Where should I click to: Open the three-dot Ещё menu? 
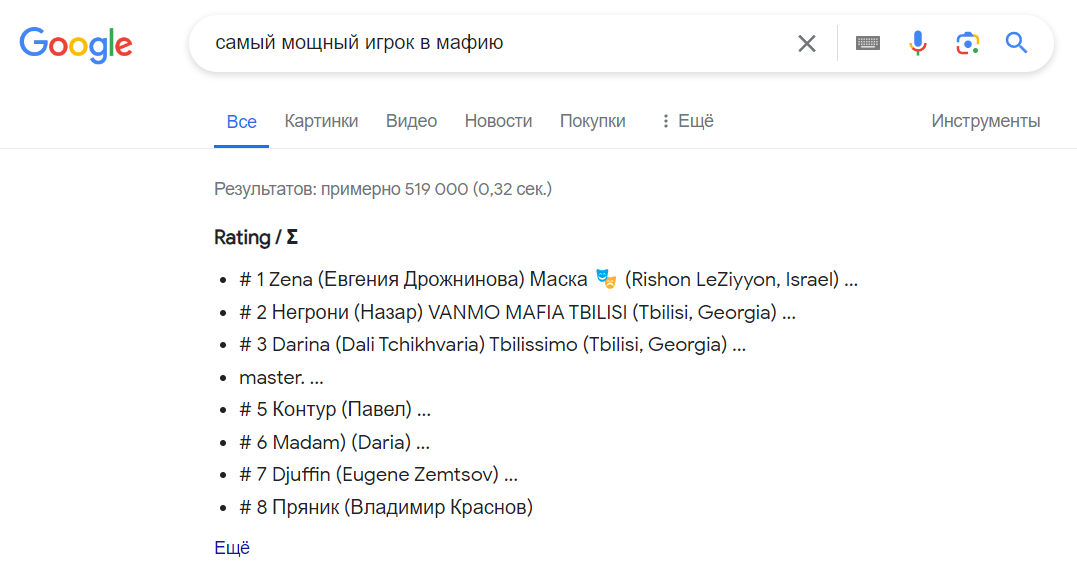tap(687, 121)
